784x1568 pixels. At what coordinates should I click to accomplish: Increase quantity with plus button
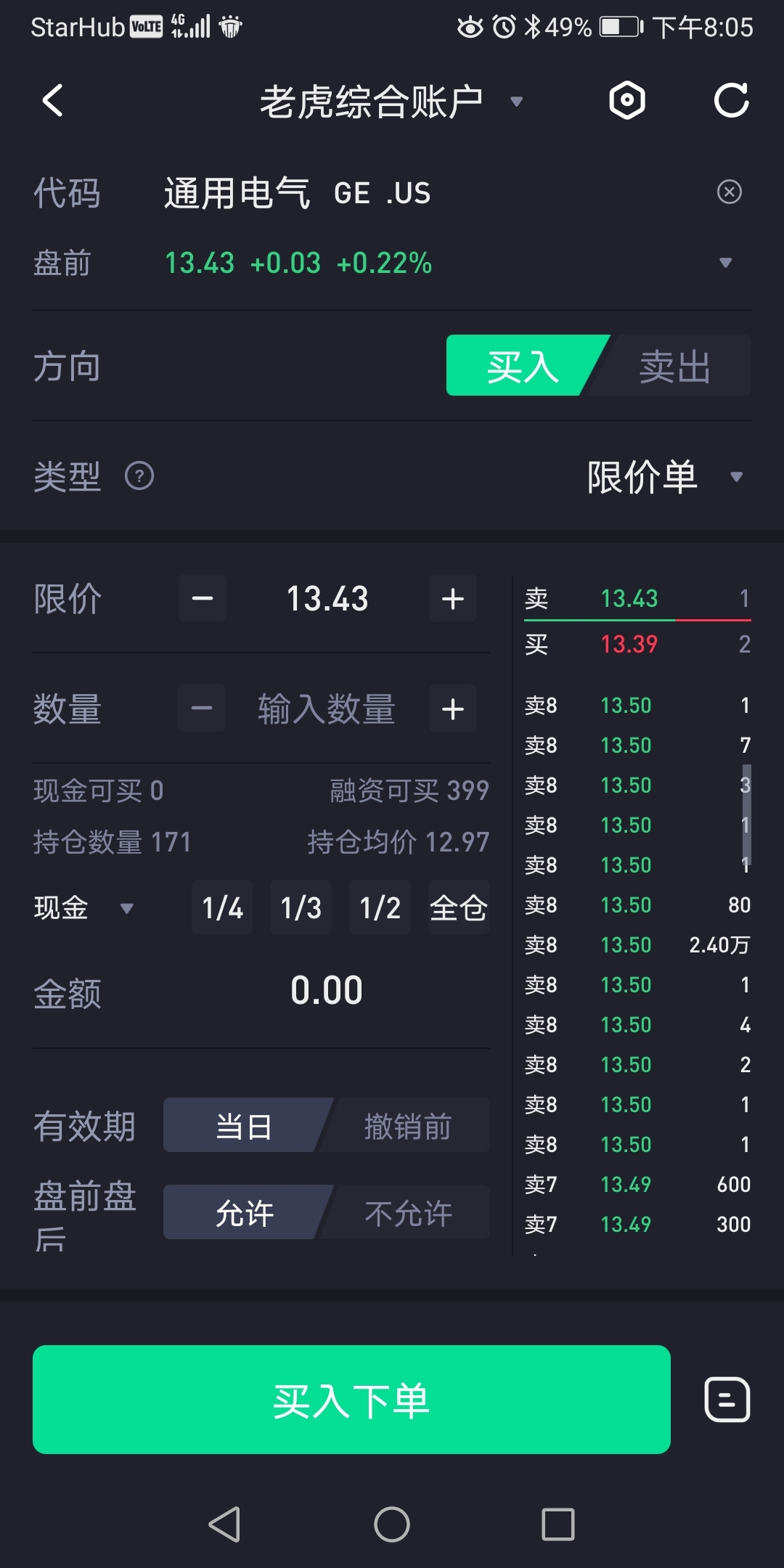(x=453, y=709)
